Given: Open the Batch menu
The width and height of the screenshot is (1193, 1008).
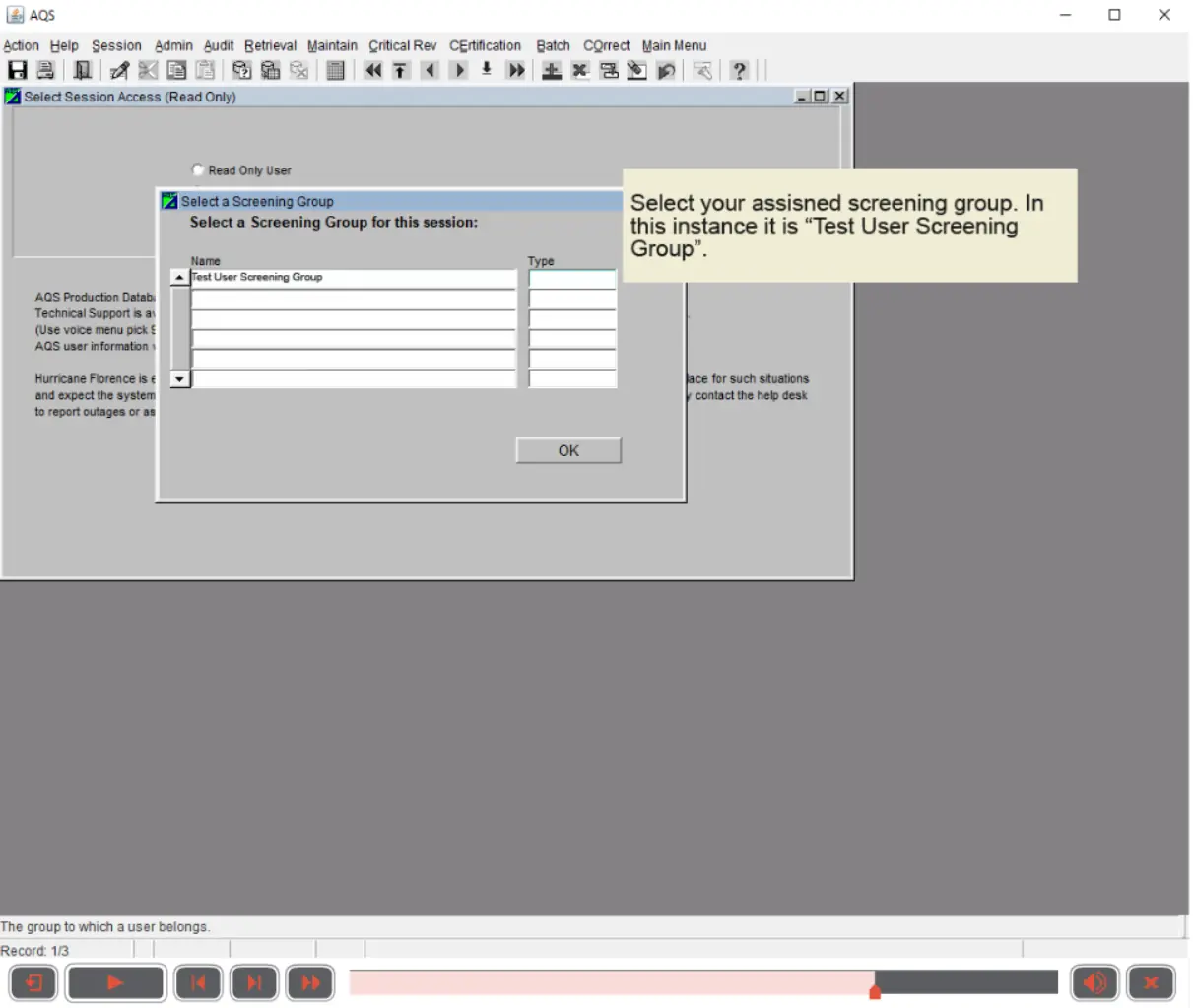Looking at the screenshot, I should 553,45.
